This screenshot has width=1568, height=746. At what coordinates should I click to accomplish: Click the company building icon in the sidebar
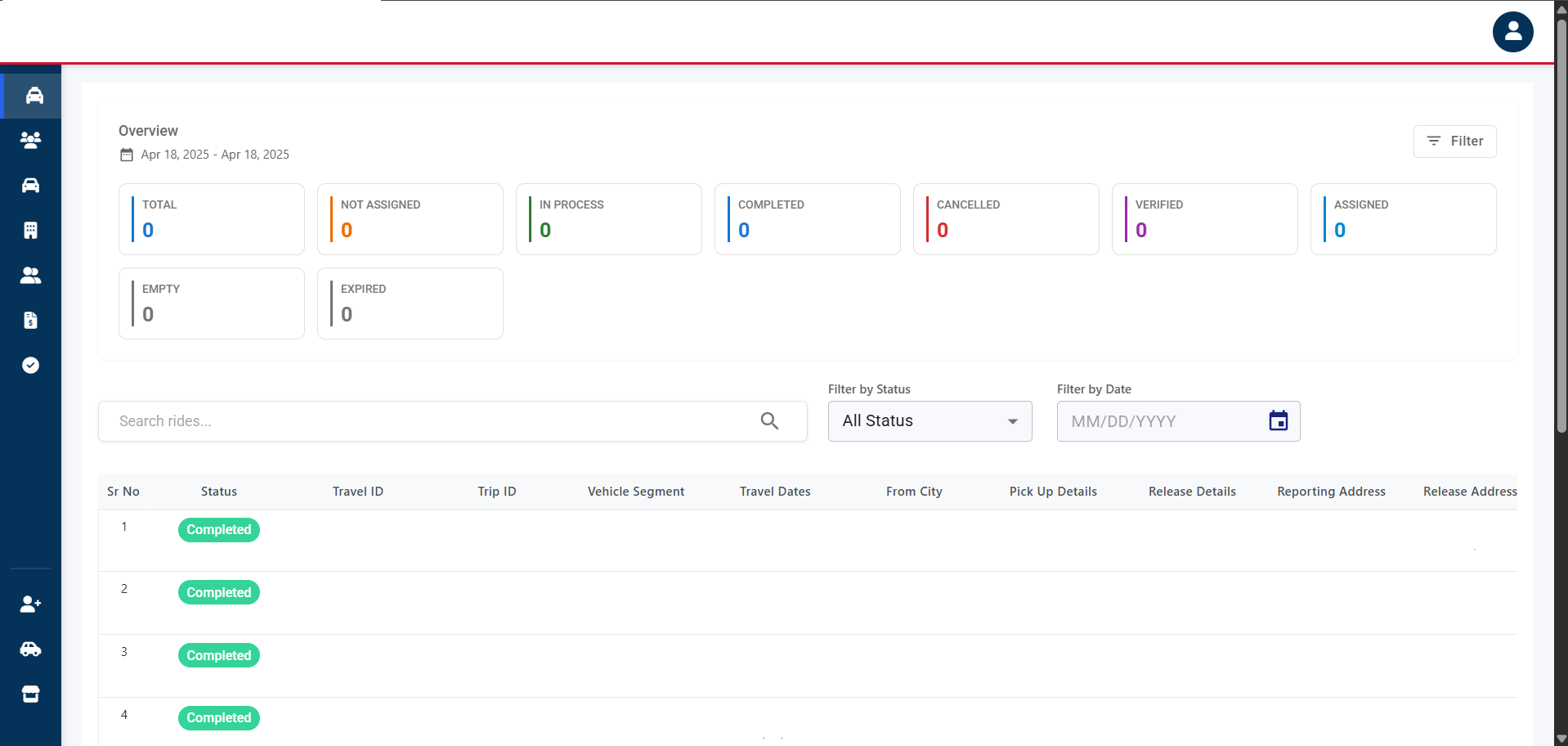pos(31,230)
